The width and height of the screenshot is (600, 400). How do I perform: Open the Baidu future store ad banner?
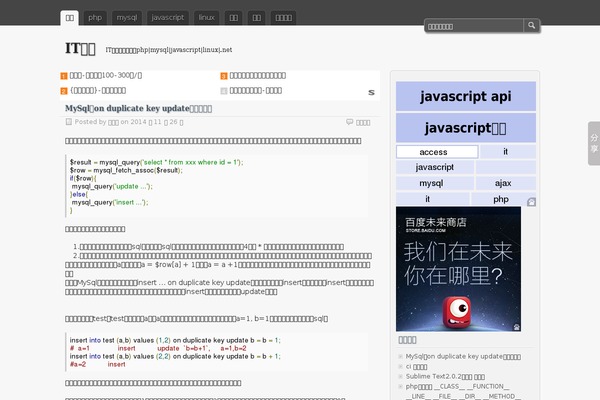pos(458,269)
